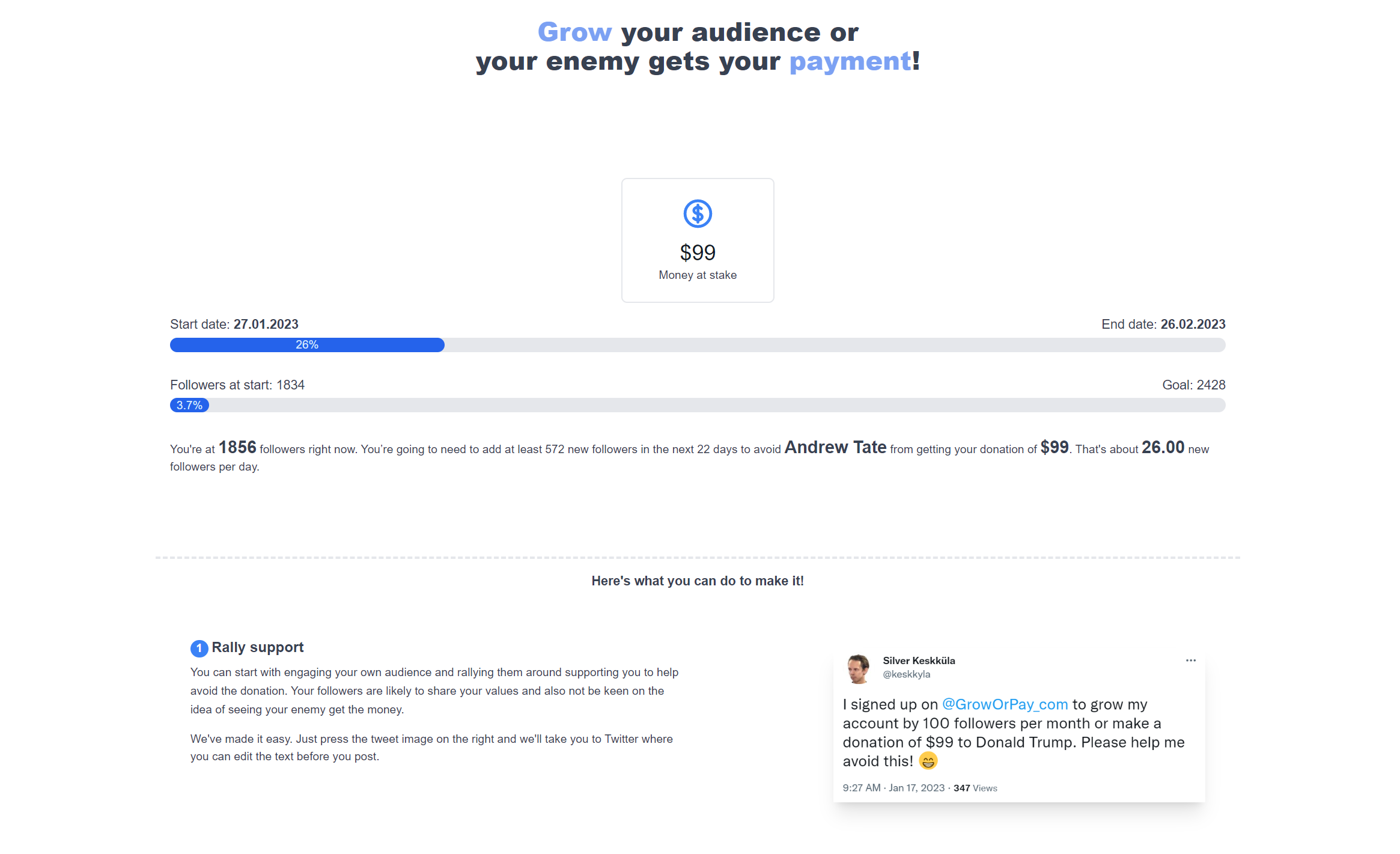1400x854 pixels.
Task: Click the '347 Views' count
Action: tap(975, 788)
